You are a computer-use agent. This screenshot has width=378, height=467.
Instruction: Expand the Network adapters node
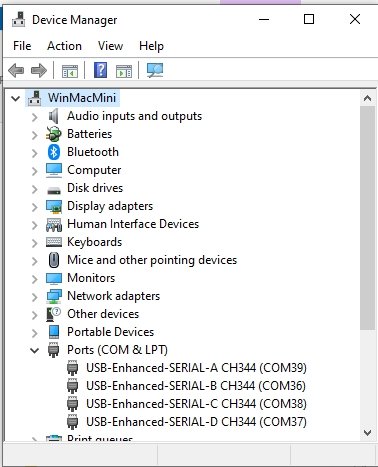point(34,297)
